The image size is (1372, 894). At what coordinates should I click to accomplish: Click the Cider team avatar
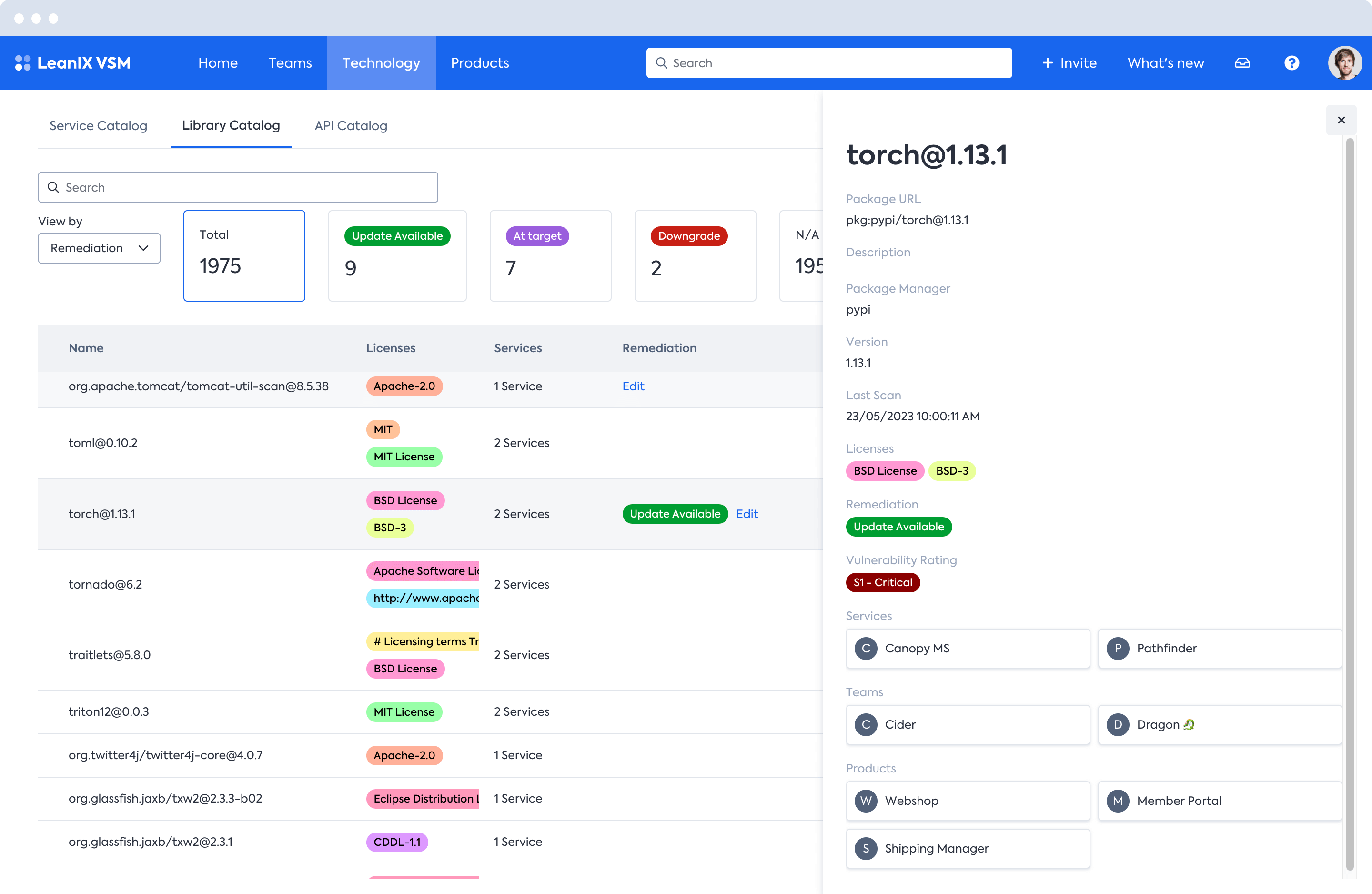click(866, 724)
